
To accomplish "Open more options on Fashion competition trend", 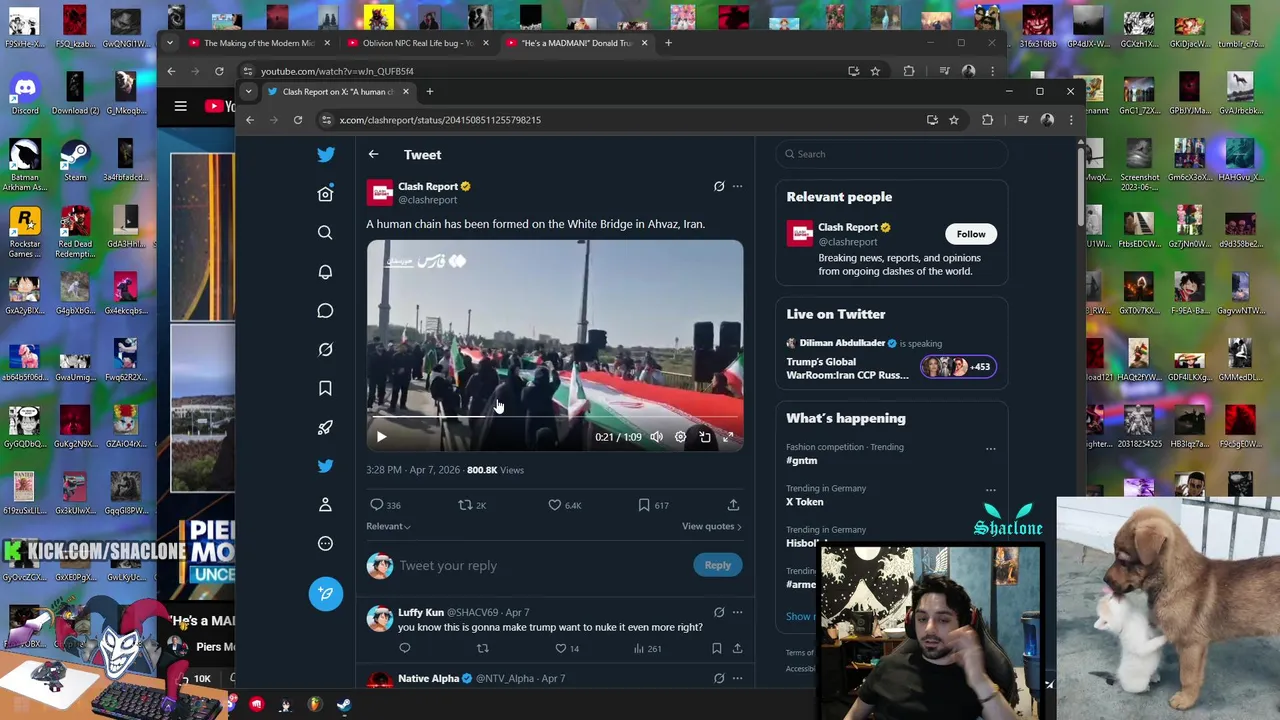I will point(990,449).
